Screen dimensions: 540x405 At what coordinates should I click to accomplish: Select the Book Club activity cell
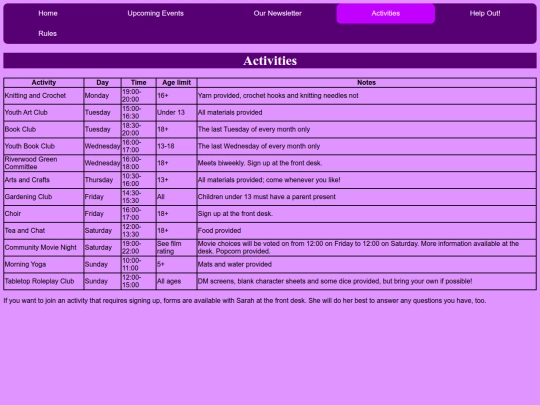(x=44, y=129)
